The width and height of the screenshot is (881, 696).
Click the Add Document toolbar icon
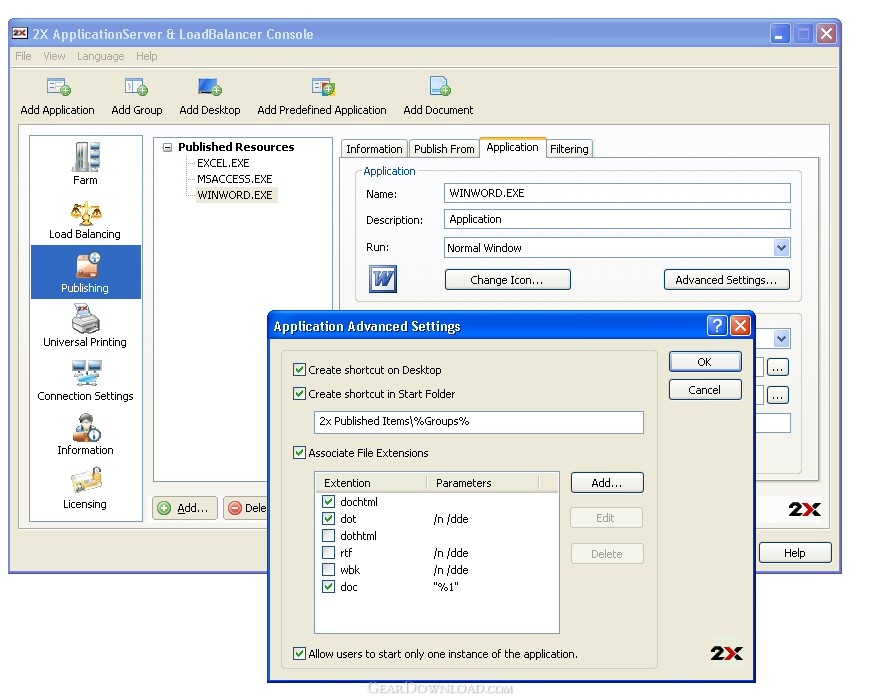(439, 86)
